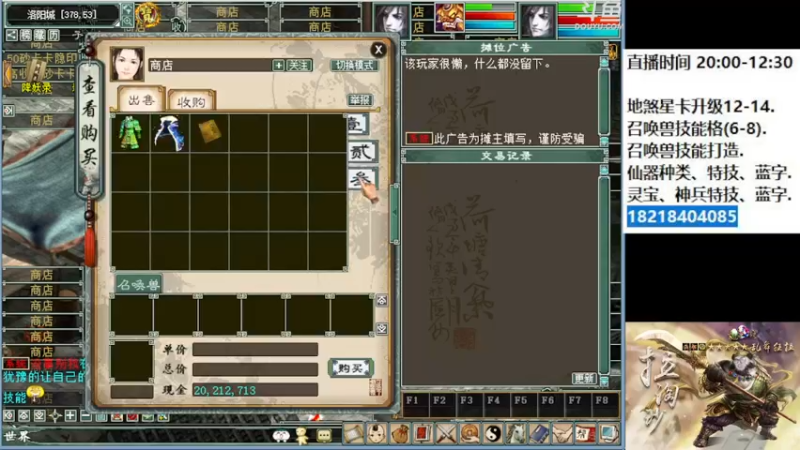Open the computer system settings icon
Screen dimensions: 800x450
pos(608,434)
